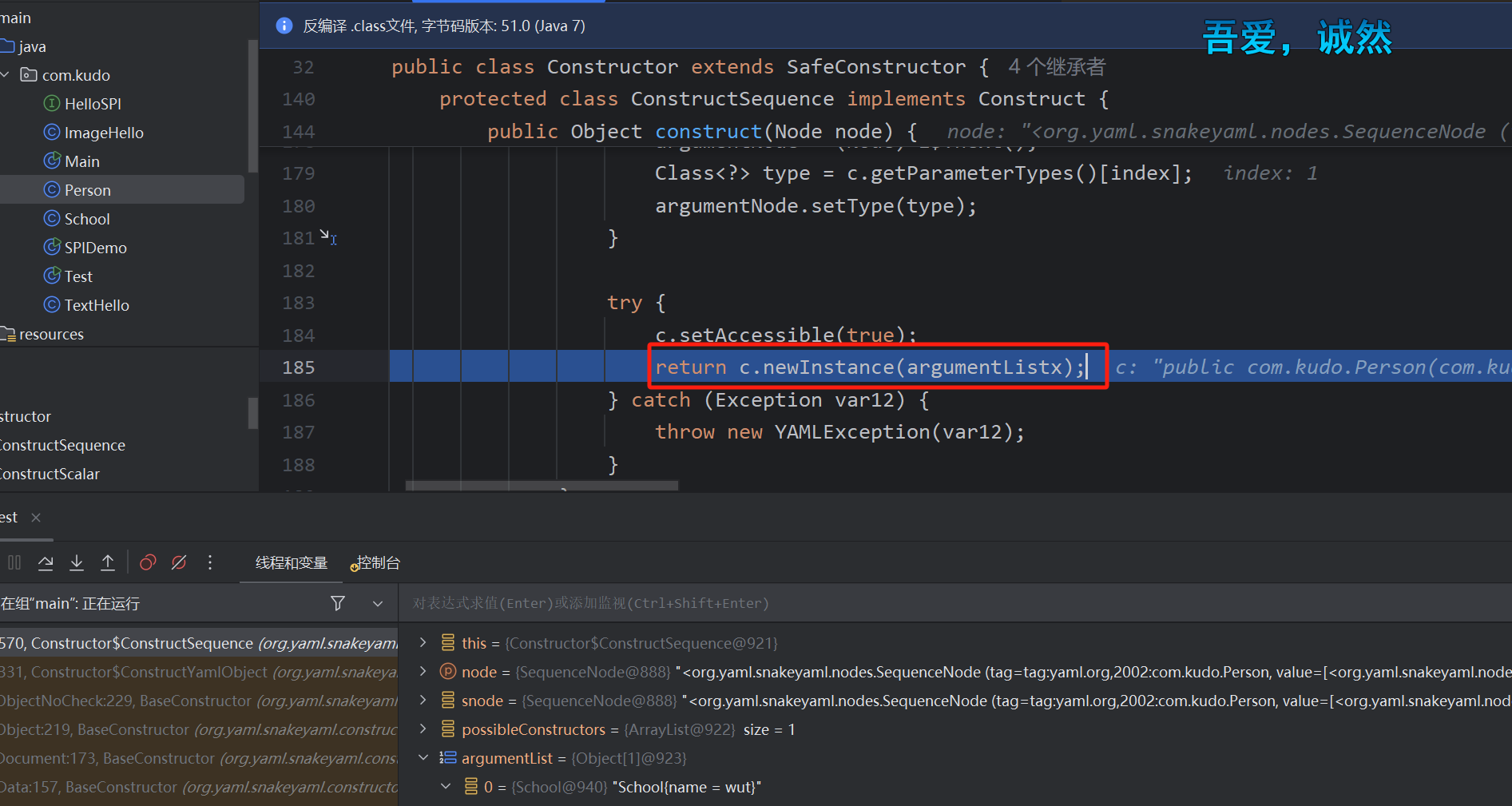Click the filter icon in the threads panel
This screenshot has width=1512, height=806.
(x=338, y=603)
